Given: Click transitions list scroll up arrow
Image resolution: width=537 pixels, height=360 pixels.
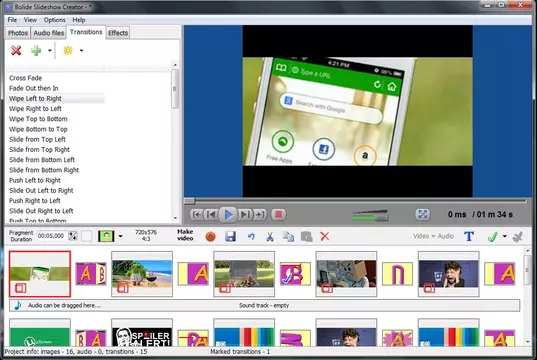Looking at the screenshot, I should coord(175,65).
